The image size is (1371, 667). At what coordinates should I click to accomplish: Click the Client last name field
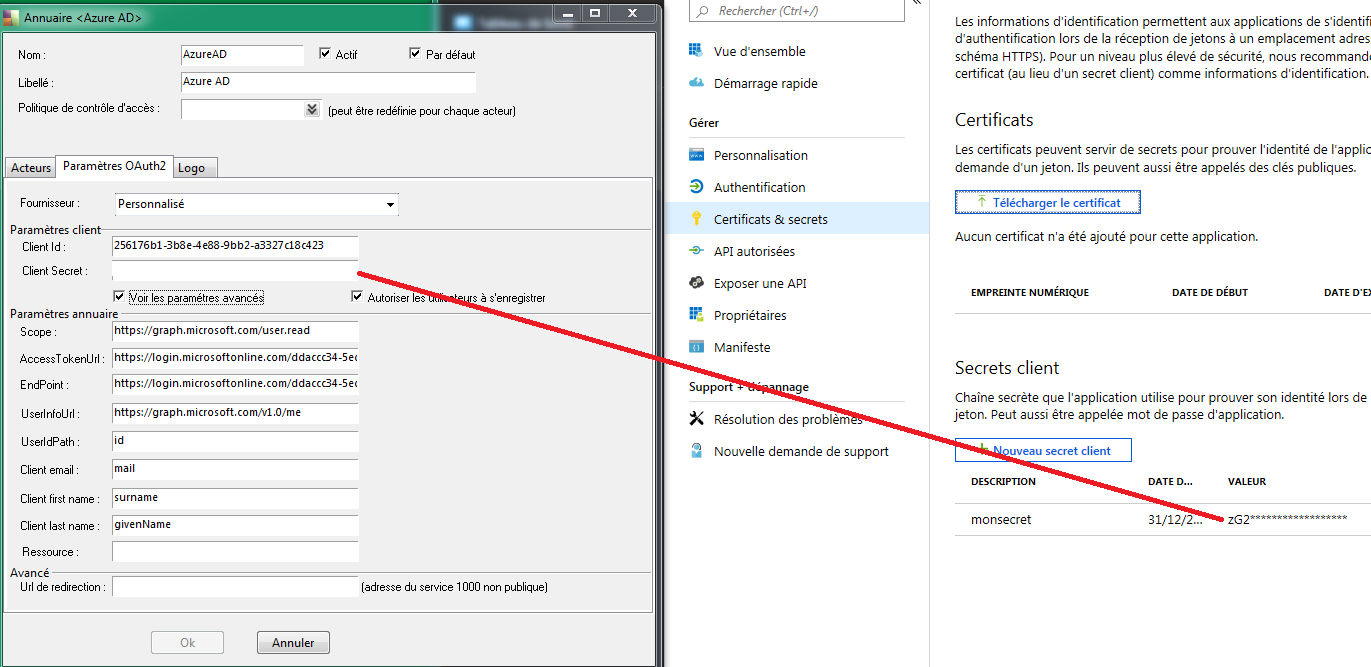click(x=235, y=525)
